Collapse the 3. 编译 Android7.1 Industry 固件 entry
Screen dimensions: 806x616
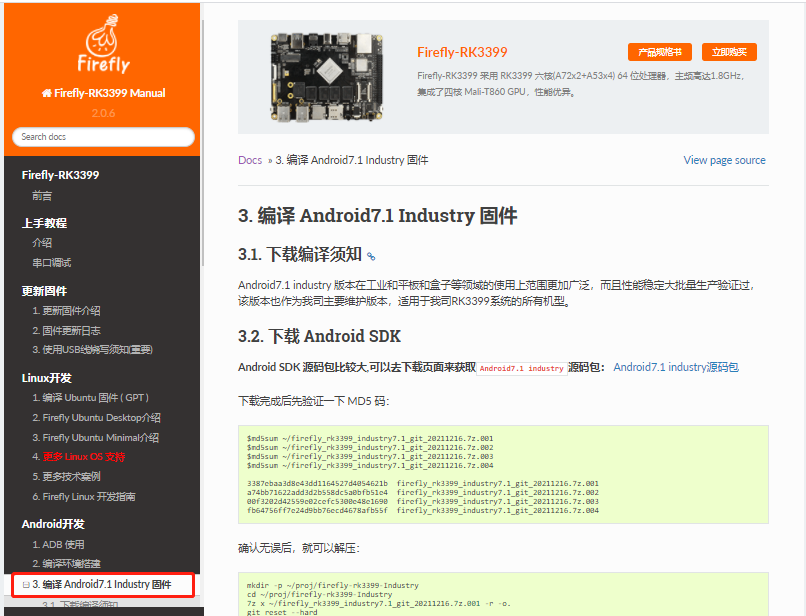click(26, 585)
